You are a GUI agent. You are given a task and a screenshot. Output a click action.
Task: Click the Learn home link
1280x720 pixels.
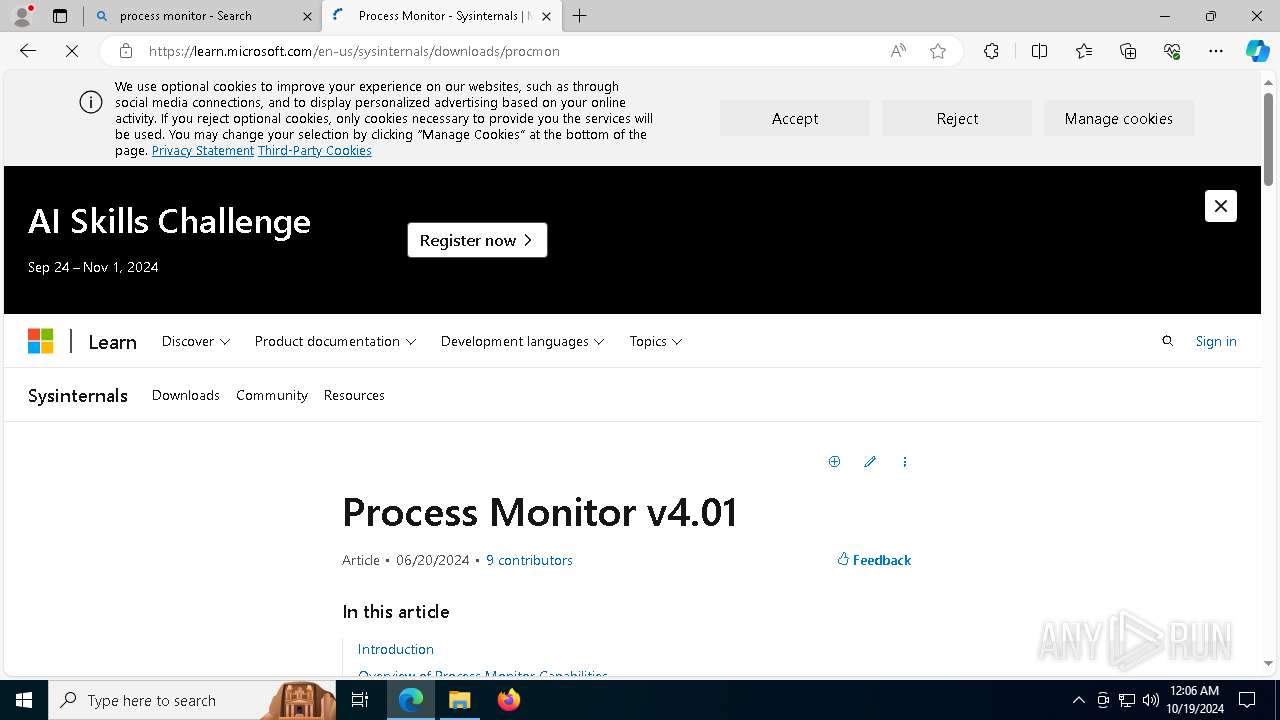click(x=112, y=342)
